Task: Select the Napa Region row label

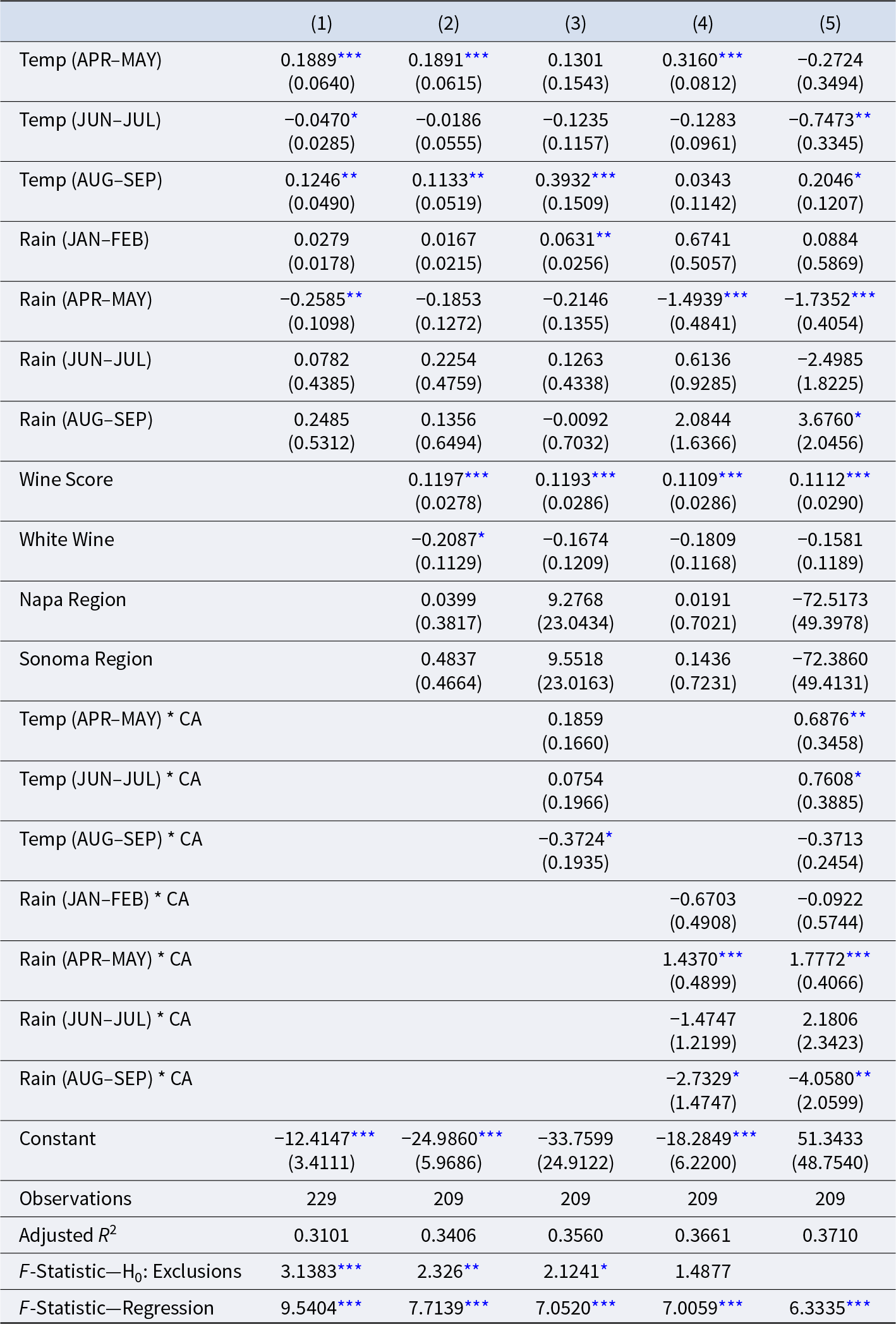Action: (73, 600)
